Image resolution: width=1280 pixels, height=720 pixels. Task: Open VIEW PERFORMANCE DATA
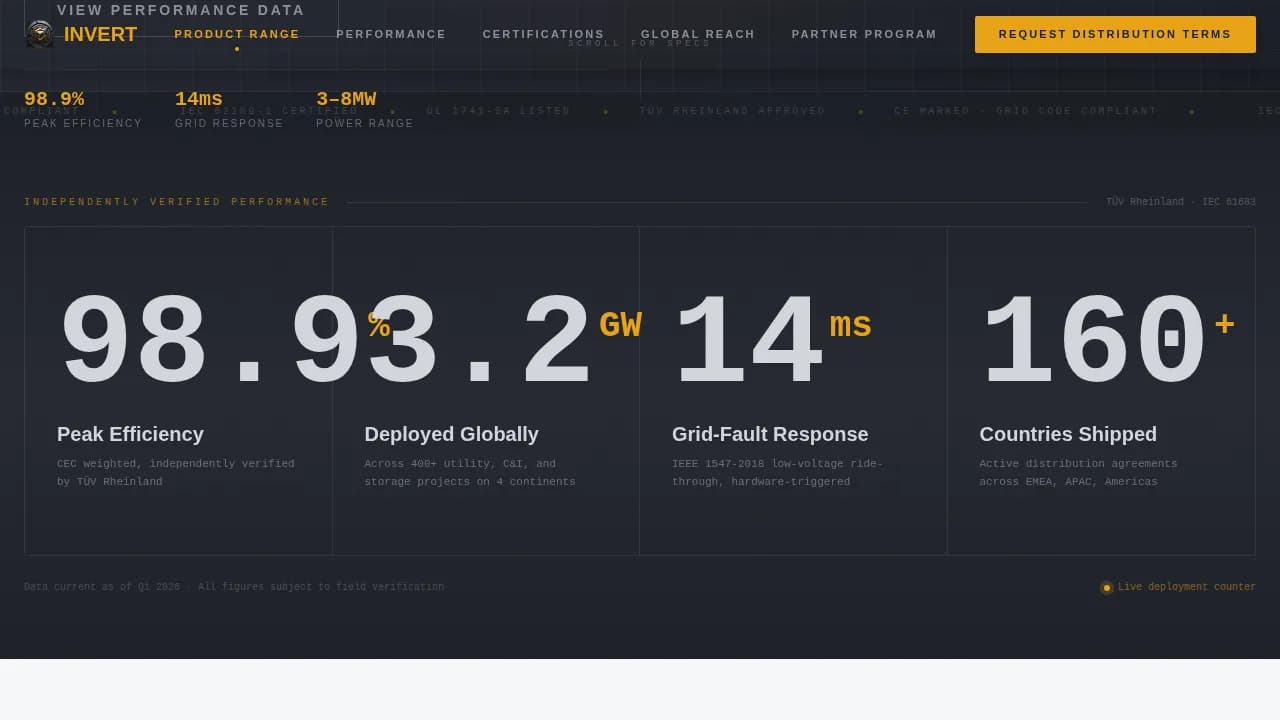click(x=181, y=10)
